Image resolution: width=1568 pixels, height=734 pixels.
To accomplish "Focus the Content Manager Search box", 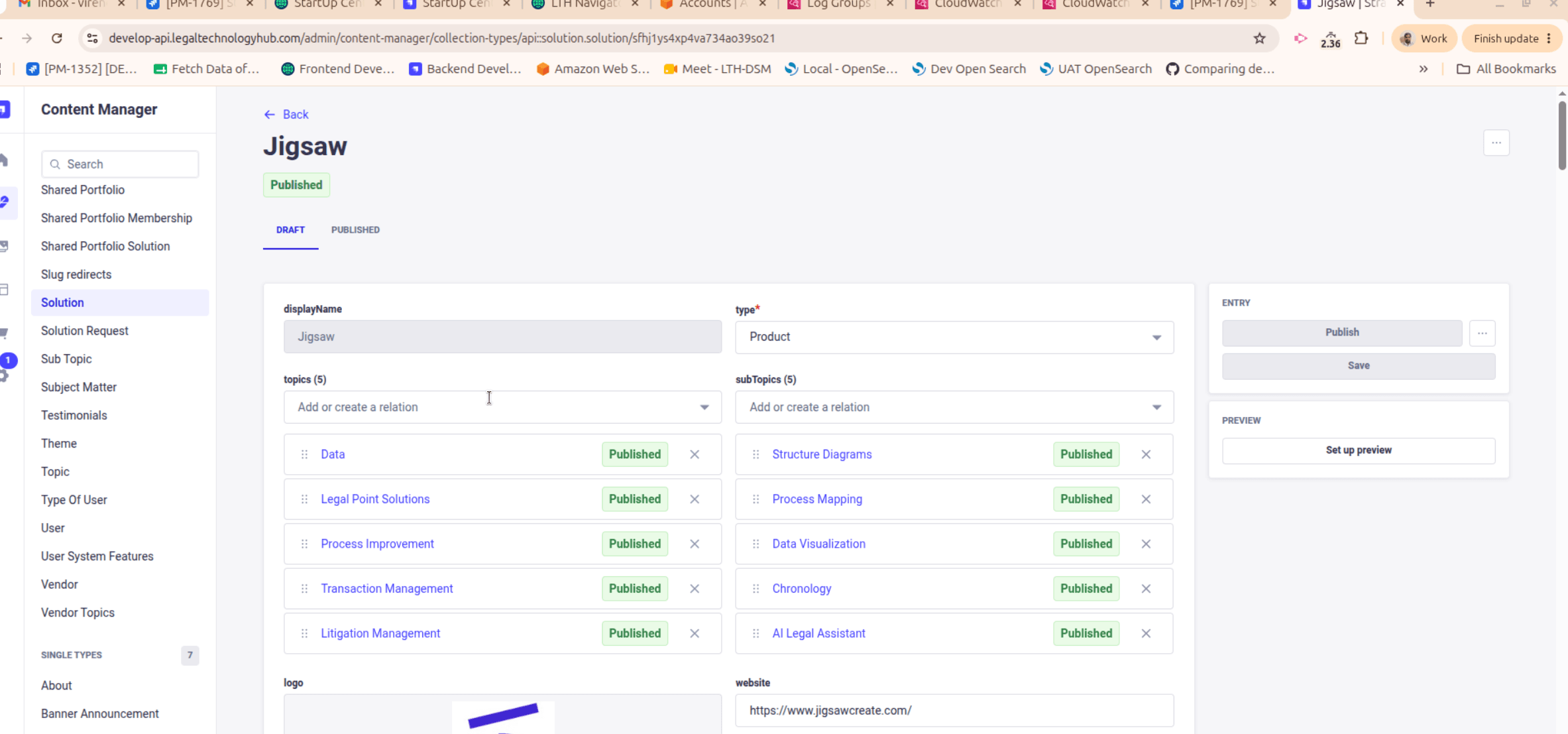I will (x=120, y=164).
